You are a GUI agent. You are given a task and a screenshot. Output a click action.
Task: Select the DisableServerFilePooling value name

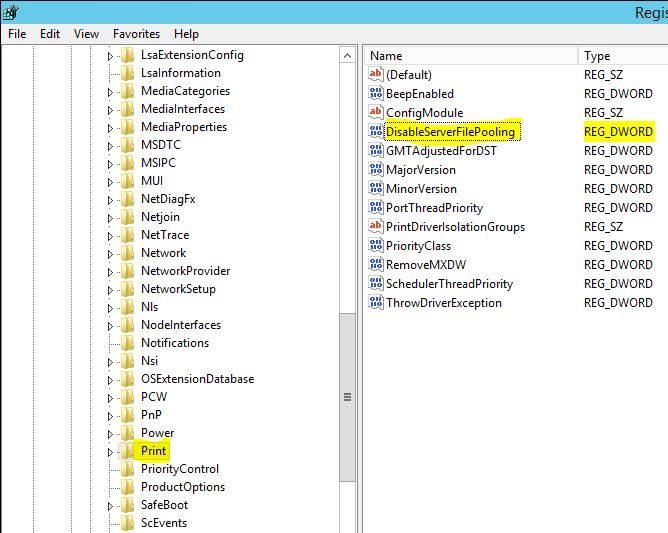pos(450,132)
